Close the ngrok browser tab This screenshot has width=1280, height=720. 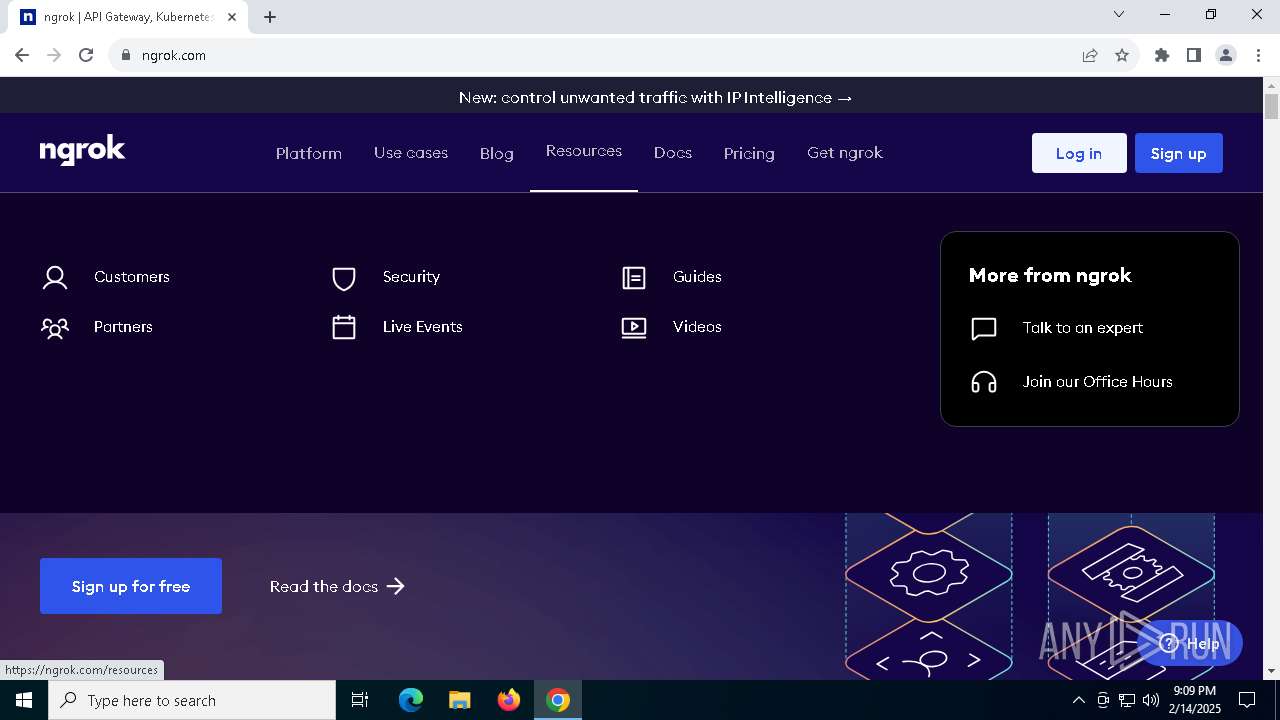click(232, 17)
